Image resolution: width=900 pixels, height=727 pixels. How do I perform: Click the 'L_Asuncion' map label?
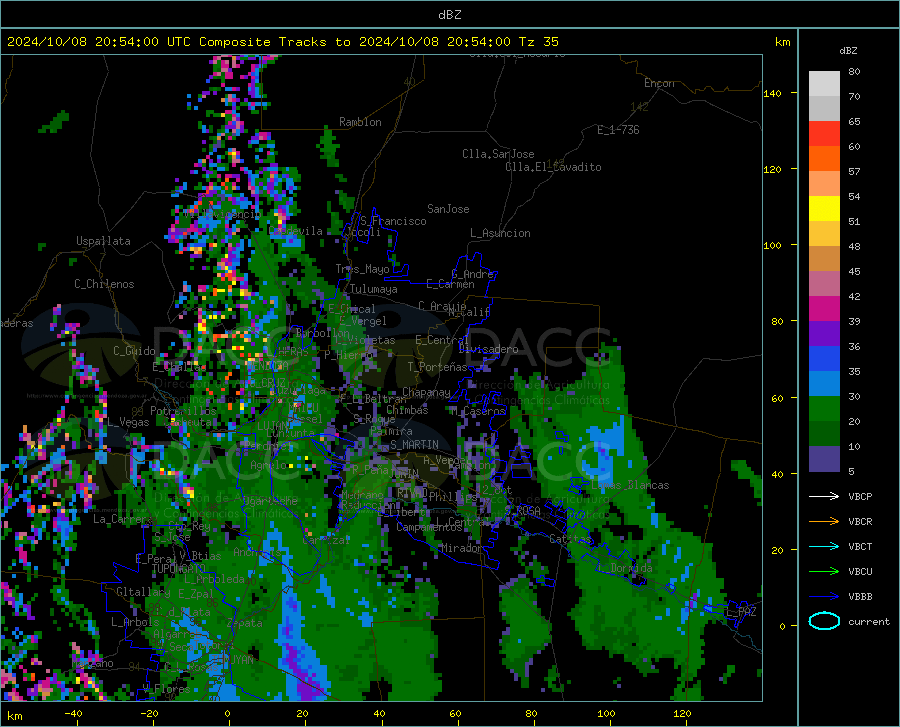pyautogui.click(x=500, y=233)
